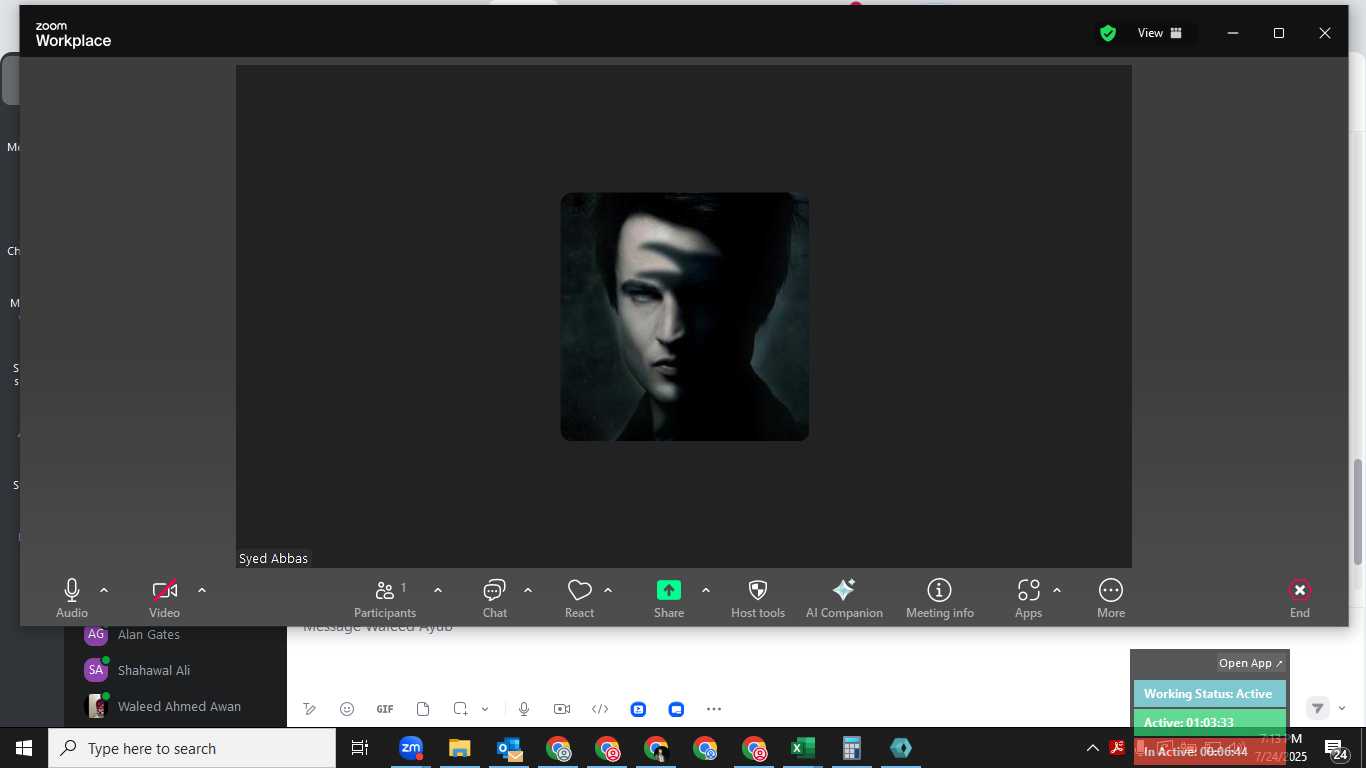Open video options caret next to Video
The height and width of the screenshot is (768, 1366).
201,590
